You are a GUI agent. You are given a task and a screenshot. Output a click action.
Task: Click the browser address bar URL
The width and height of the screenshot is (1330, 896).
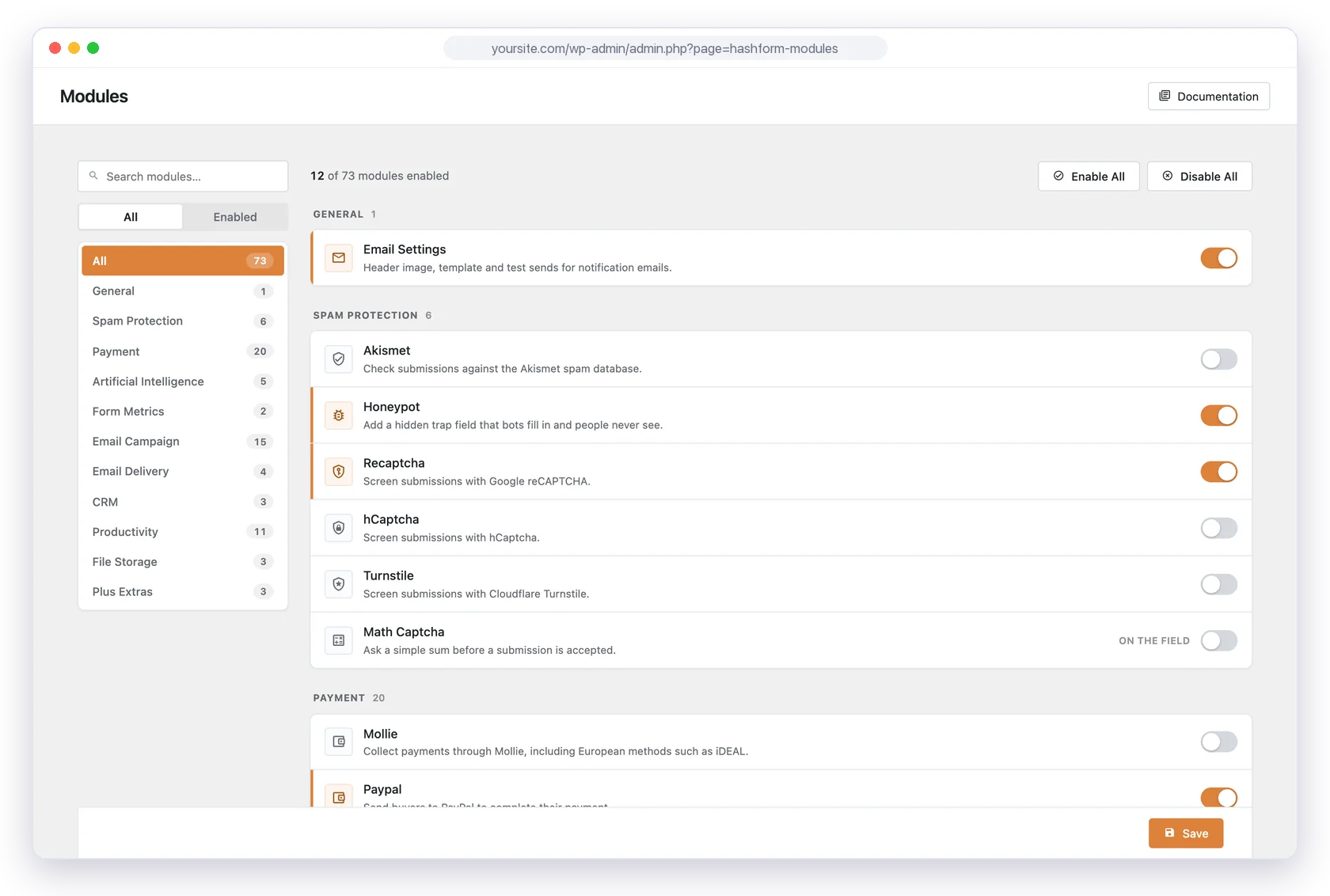click(x=665, y=48)
